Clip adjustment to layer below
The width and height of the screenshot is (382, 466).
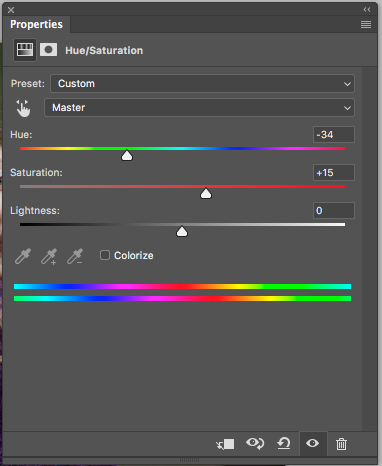click(x=225, y=444)
